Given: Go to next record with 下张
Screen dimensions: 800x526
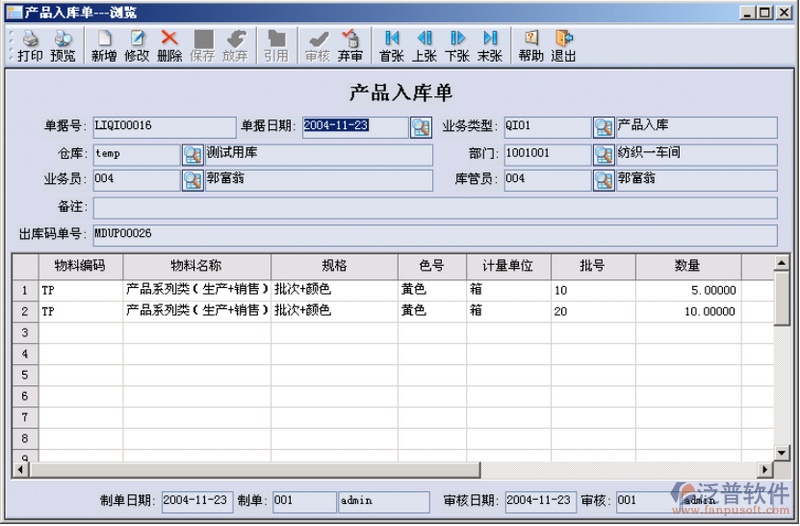Looking at the screenshot, I should pos(457,46).
